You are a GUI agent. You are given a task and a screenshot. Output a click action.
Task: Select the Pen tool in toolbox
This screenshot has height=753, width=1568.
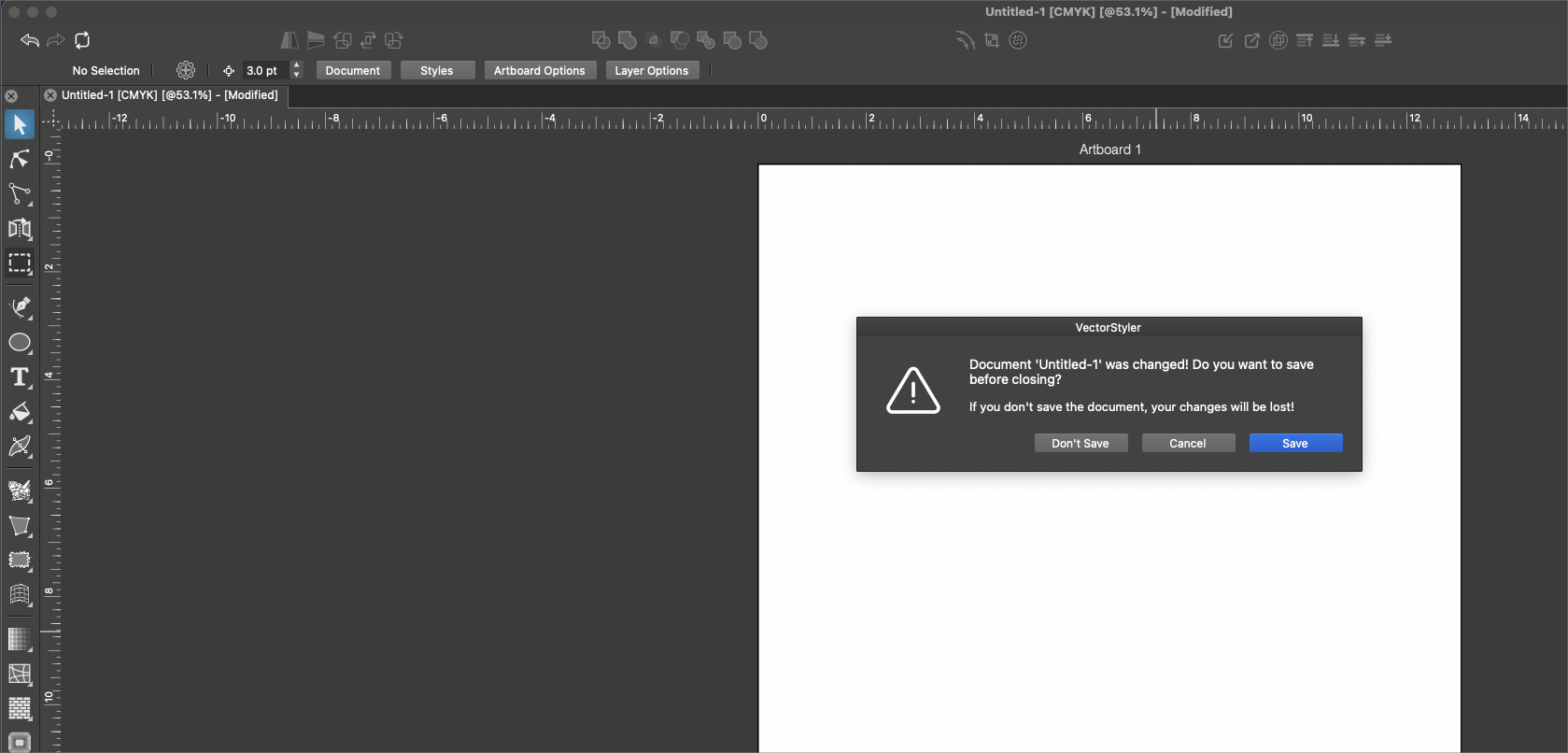tap(20, 306)
